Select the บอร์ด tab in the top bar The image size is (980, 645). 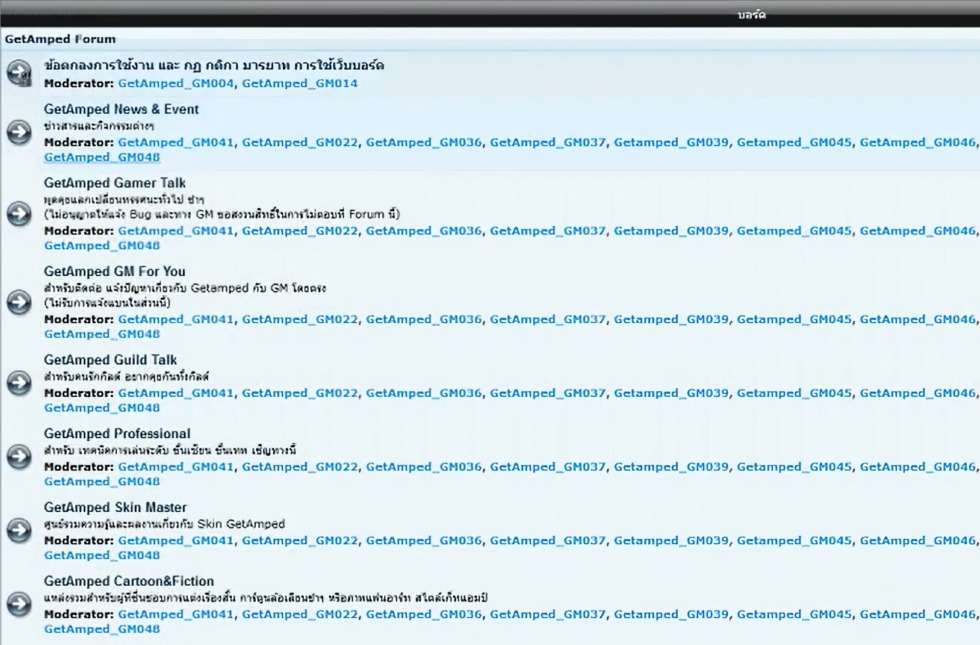pos(752,15)
